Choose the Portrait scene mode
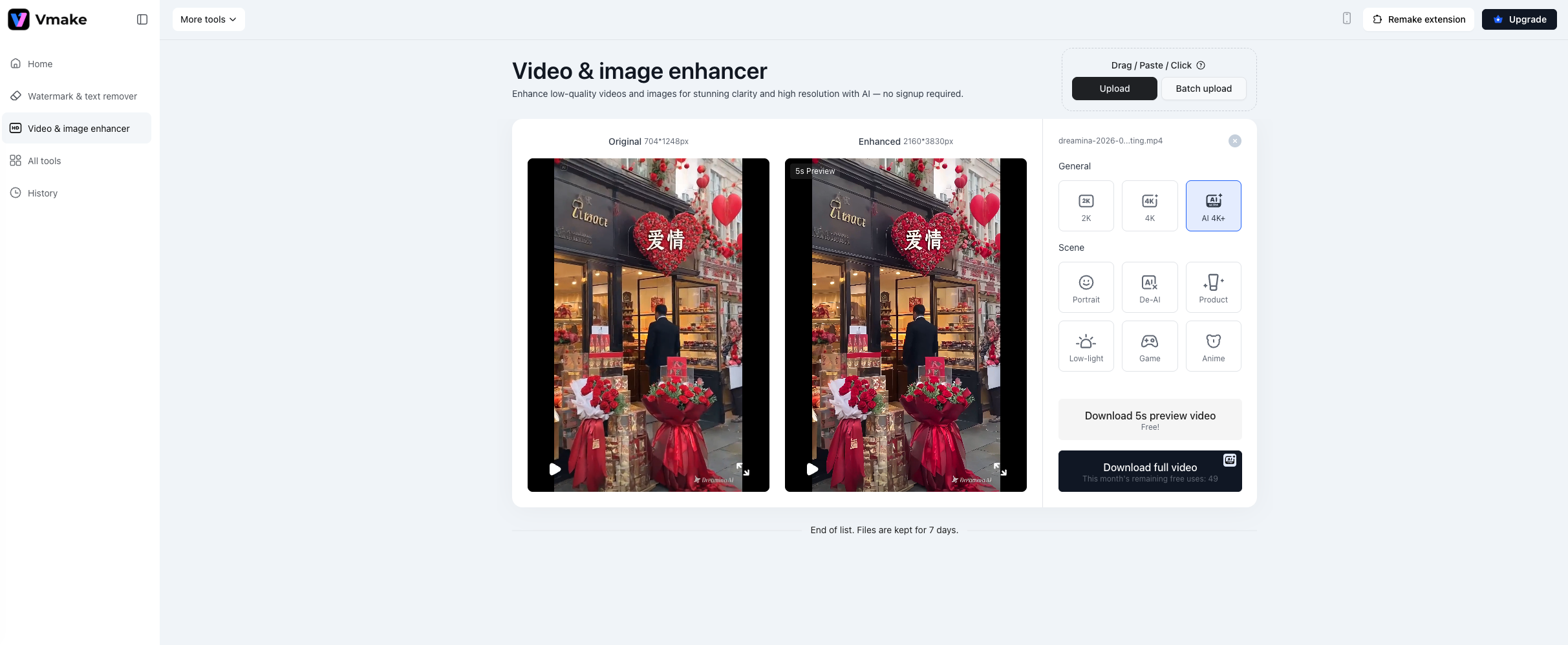Screen dimensions: 1568x645 (1086, 287)
